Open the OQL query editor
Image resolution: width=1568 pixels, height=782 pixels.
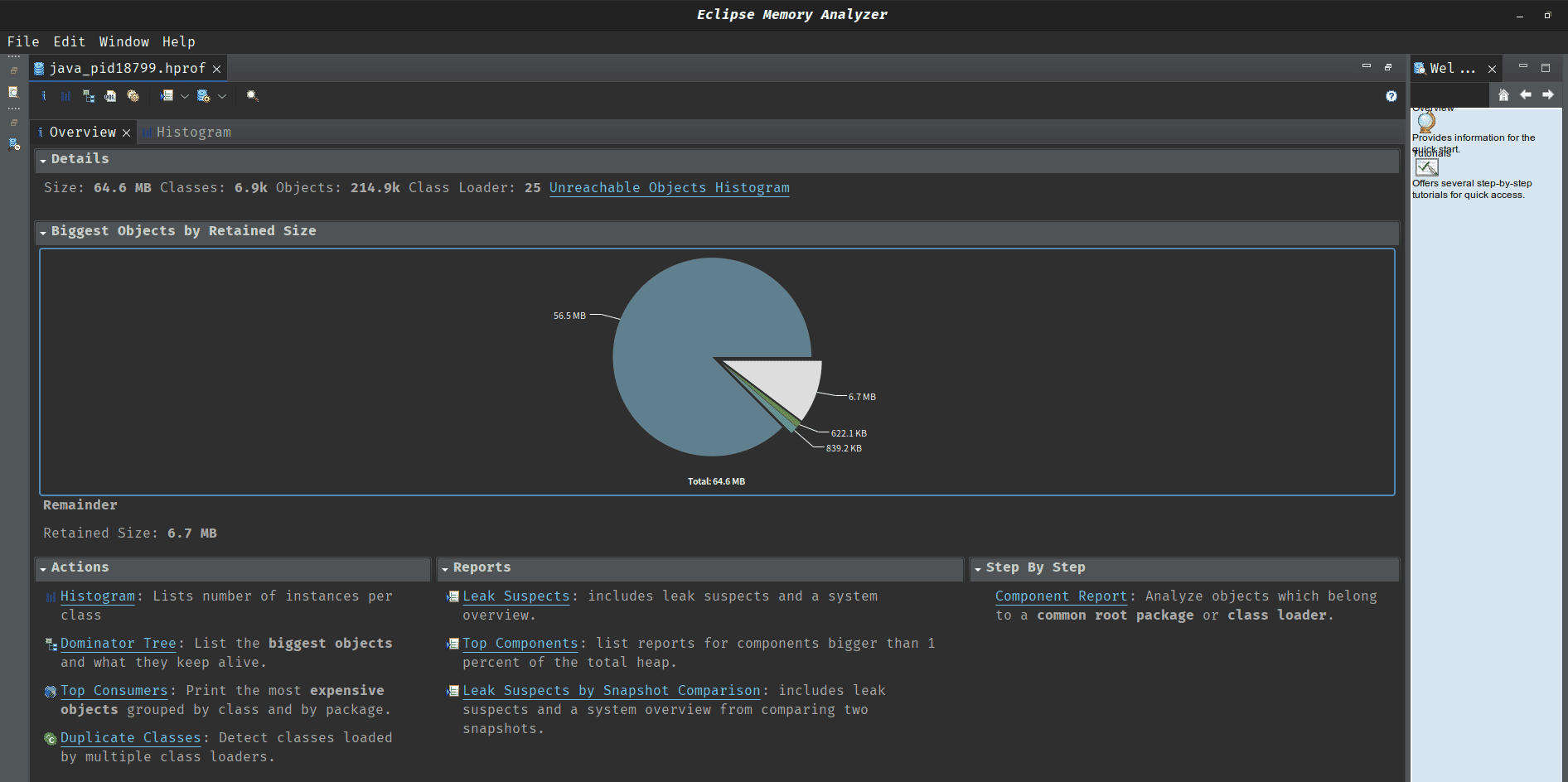click(x=110, y=96)
